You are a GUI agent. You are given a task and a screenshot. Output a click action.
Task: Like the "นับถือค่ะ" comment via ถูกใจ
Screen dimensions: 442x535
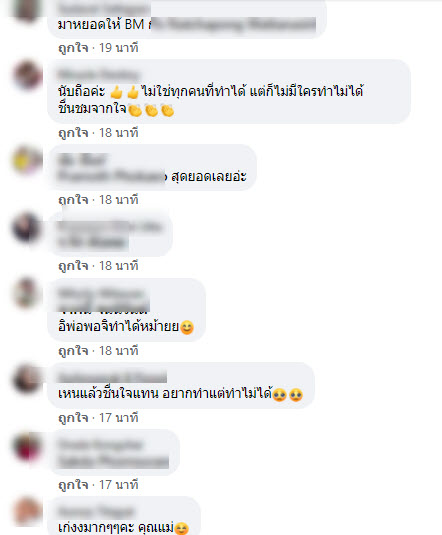[73, 133]
